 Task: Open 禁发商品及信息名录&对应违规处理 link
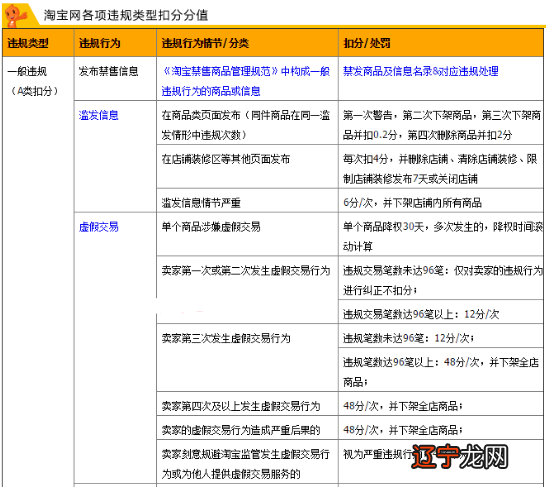click(421, 71)
